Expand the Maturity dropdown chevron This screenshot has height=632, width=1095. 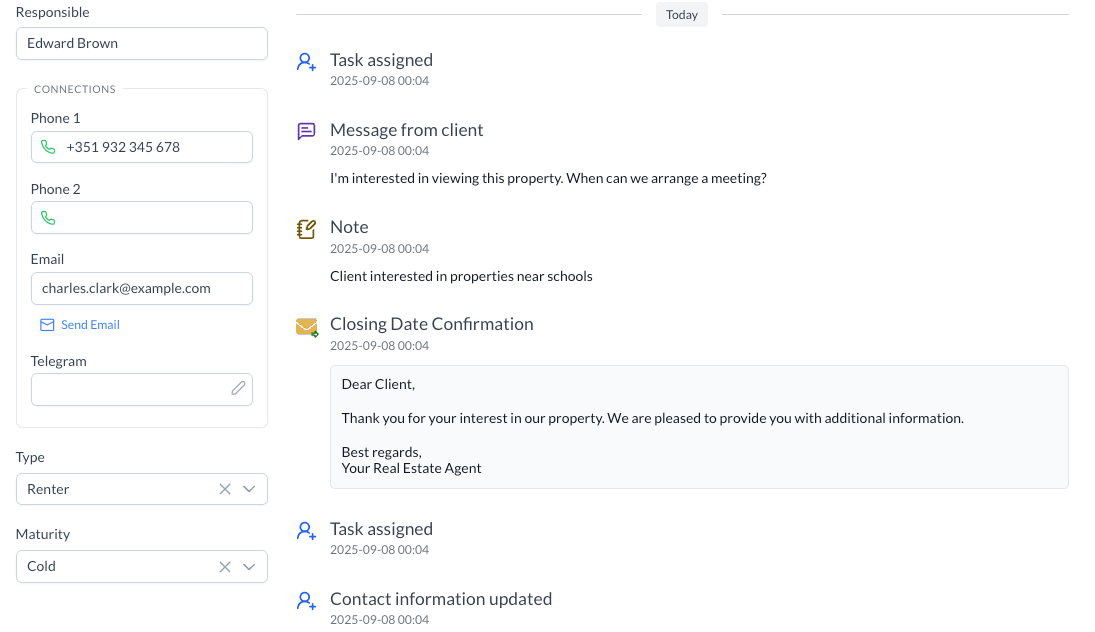click(x=249, y=566)
